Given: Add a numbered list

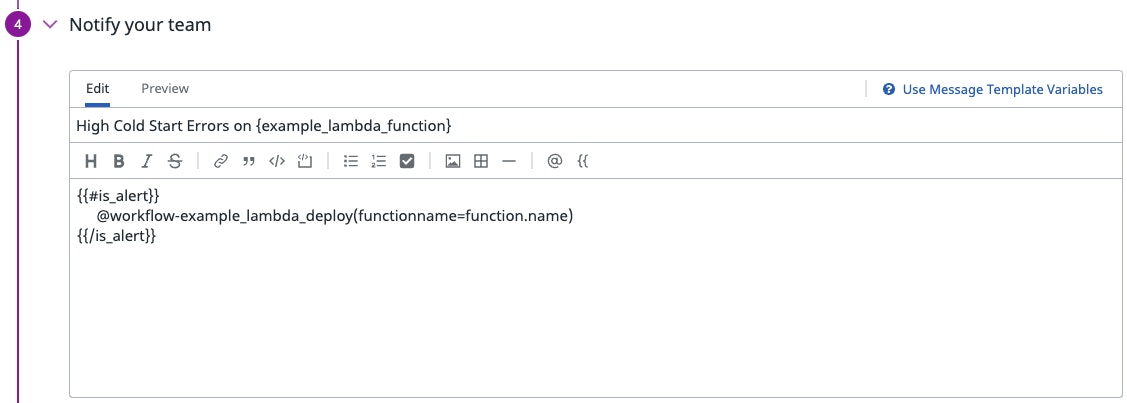Looking at the screenshot, I should (379, 161).
